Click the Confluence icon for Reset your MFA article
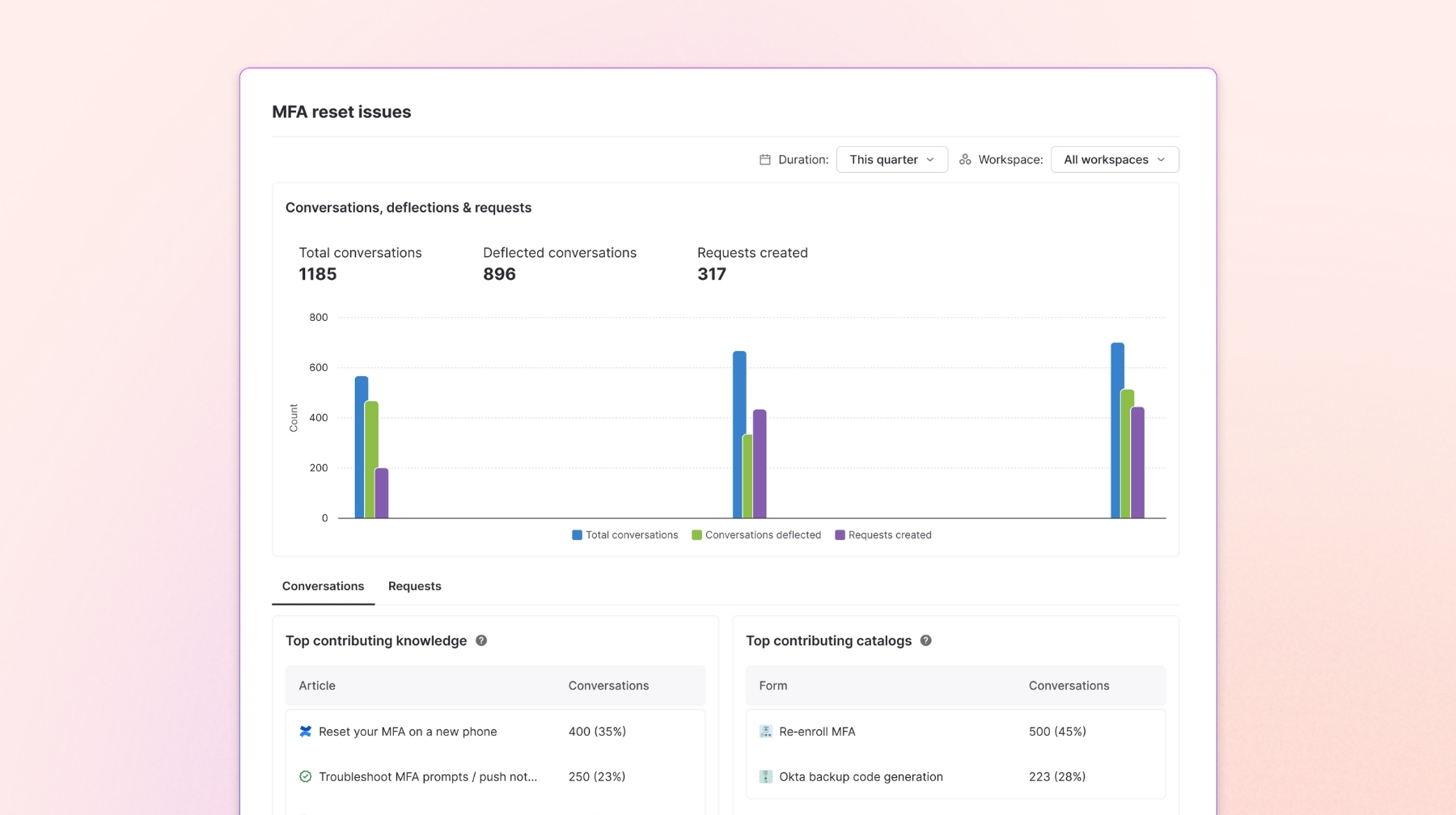This screenshot has height=815, width=1456. point(305,731)
